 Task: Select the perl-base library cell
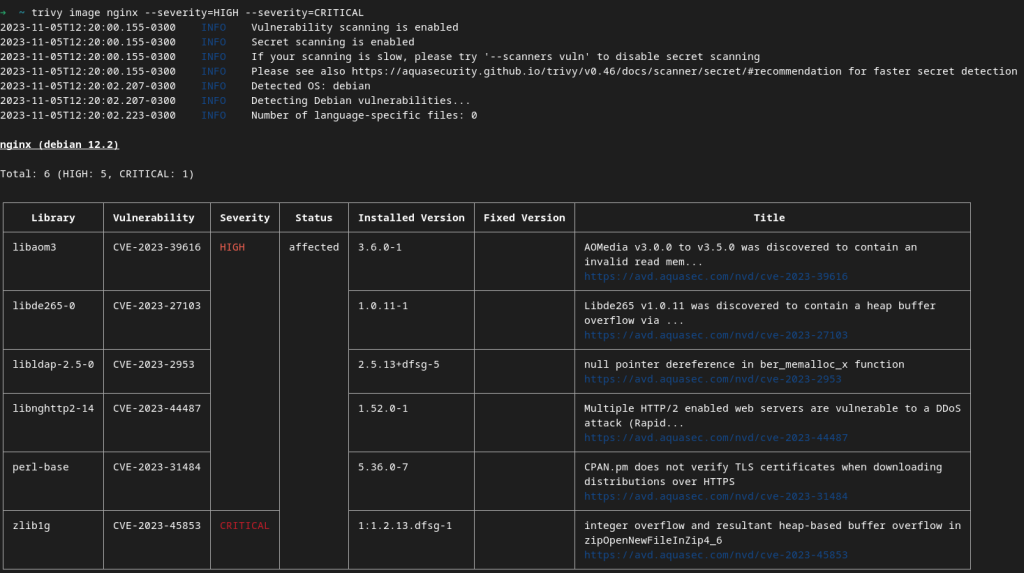pos(40,467)
